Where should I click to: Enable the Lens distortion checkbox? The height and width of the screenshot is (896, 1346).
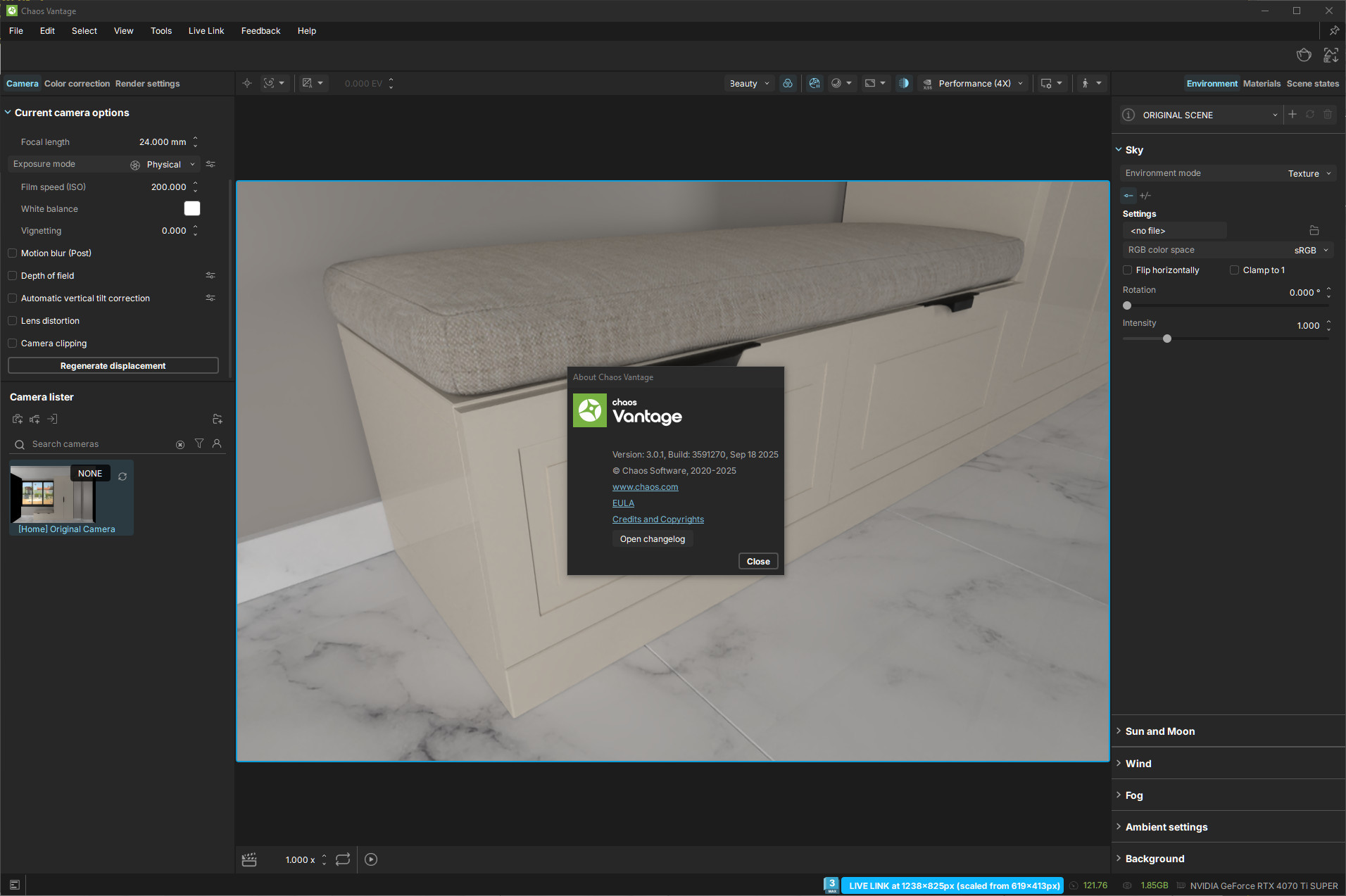coord(13,321)
